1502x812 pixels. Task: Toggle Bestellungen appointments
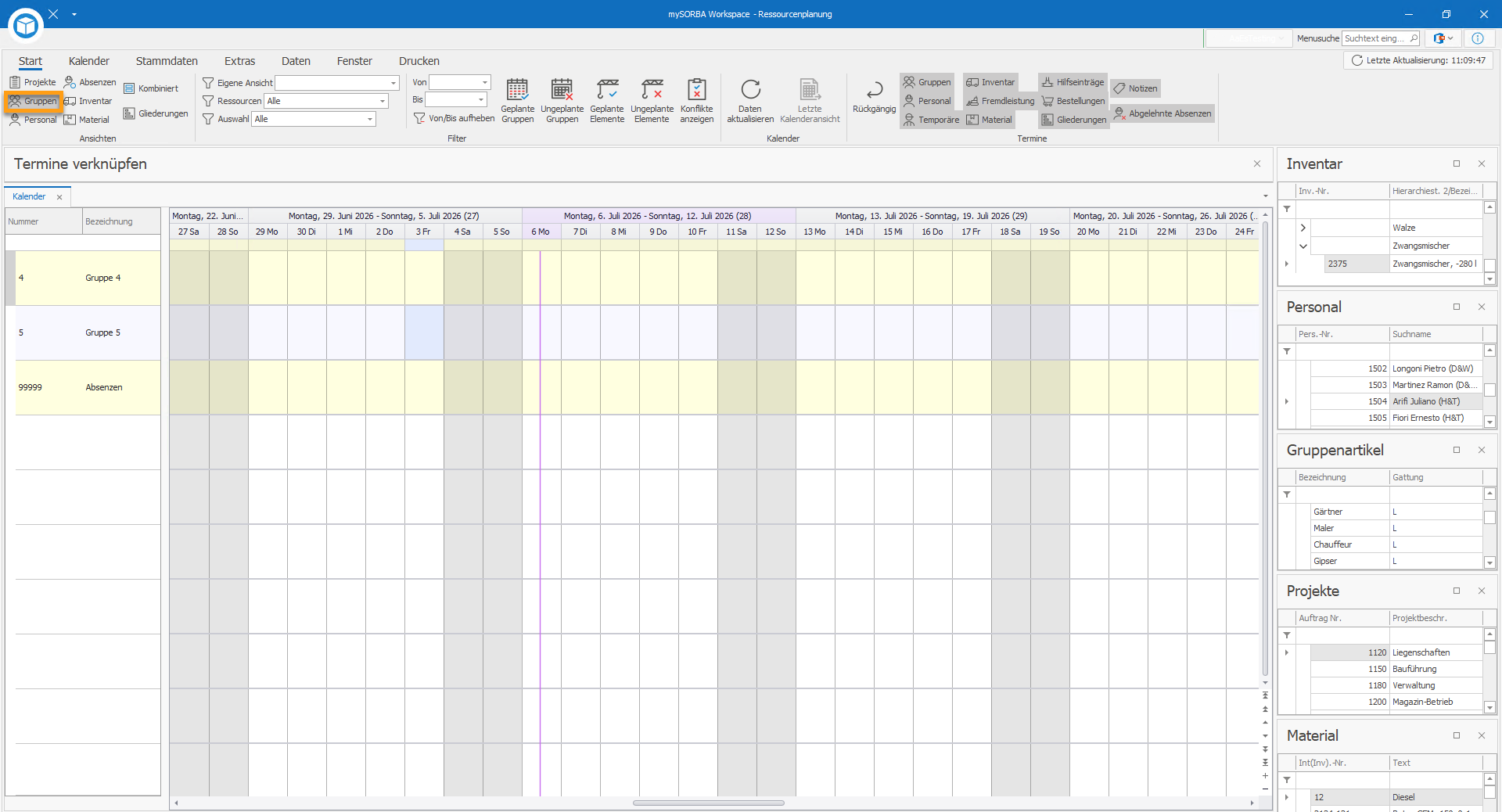point(1073,101)
